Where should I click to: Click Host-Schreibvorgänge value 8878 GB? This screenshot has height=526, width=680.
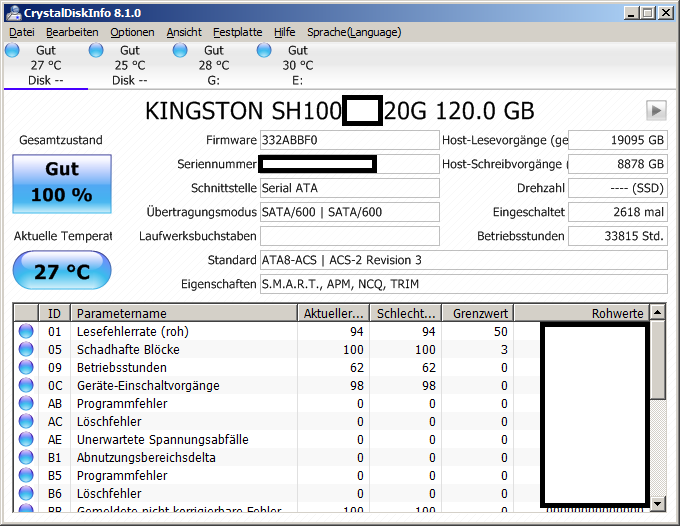point(618,164)
